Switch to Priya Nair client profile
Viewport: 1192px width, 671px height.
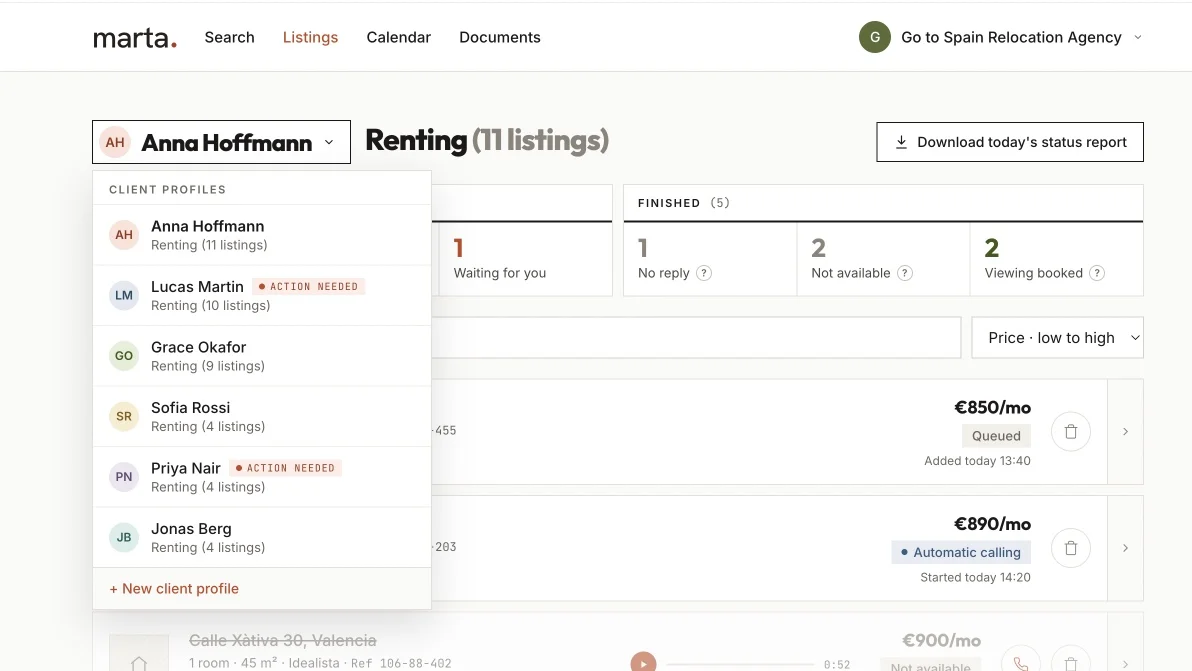point(262,477)
